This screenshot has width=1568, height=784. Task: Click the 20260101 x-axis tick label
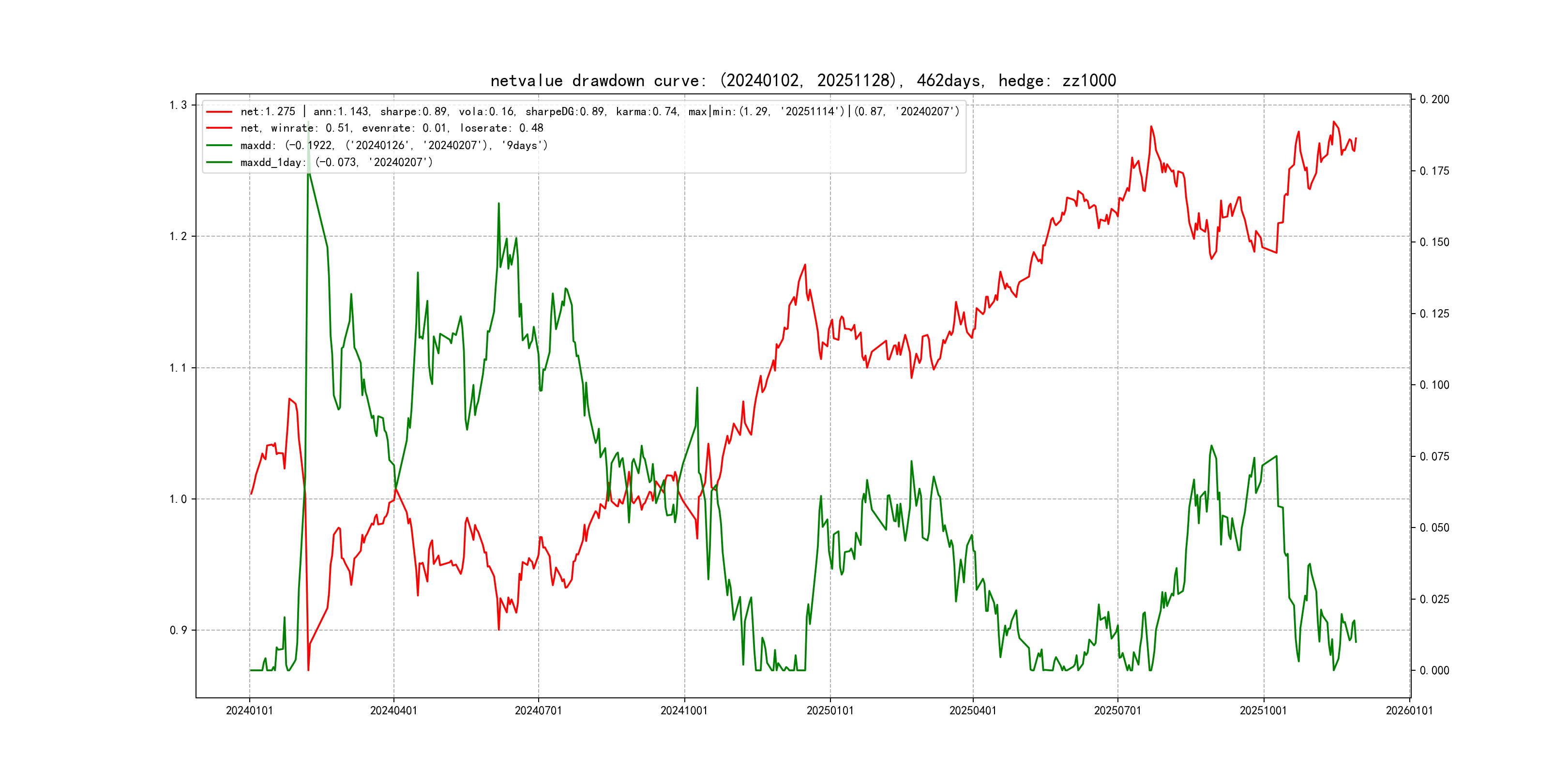pyautogui.click(x=1409, y=710)
